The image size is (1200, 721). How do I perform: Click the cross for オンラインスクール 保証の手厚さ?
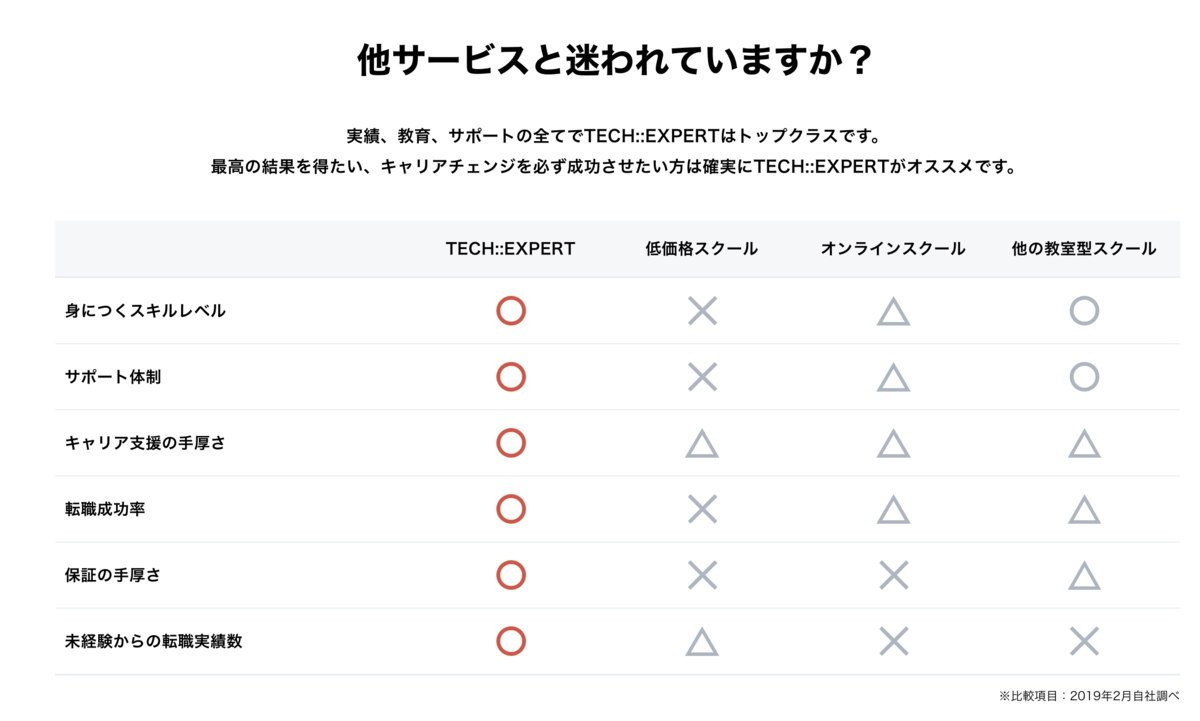click(893, 575)
